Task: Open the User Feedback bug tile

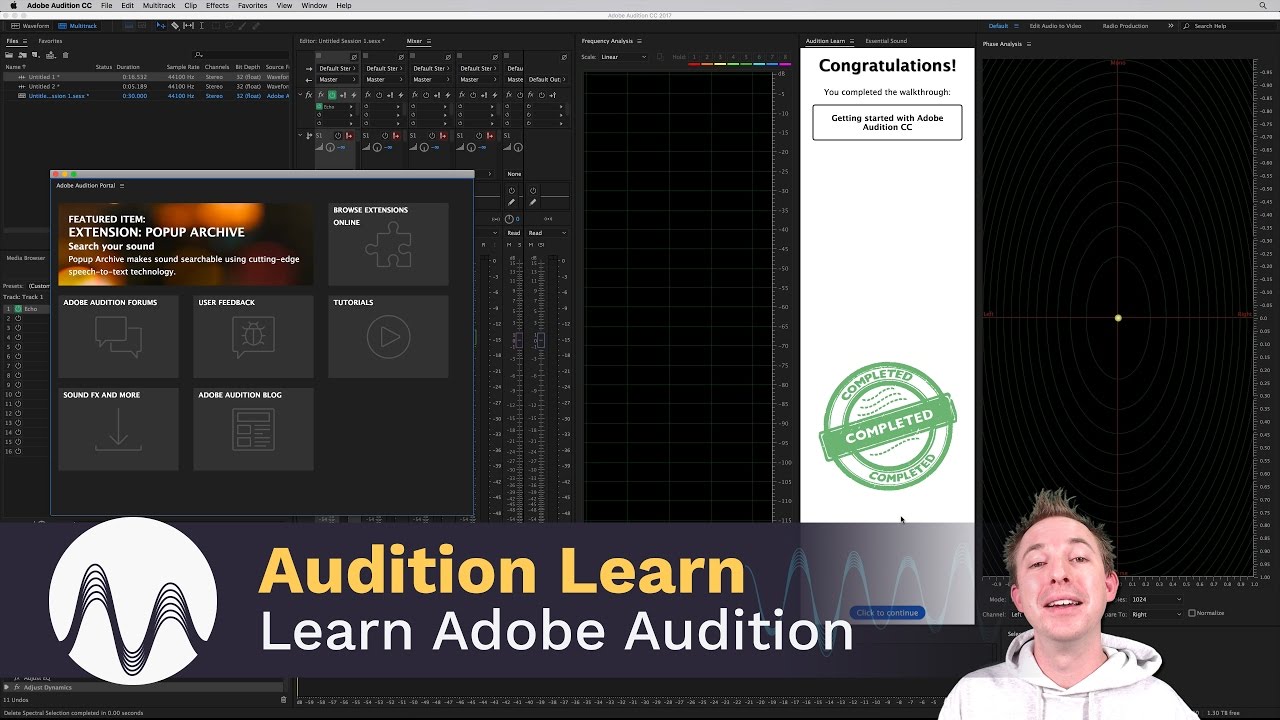Action: tap(253, 337)
